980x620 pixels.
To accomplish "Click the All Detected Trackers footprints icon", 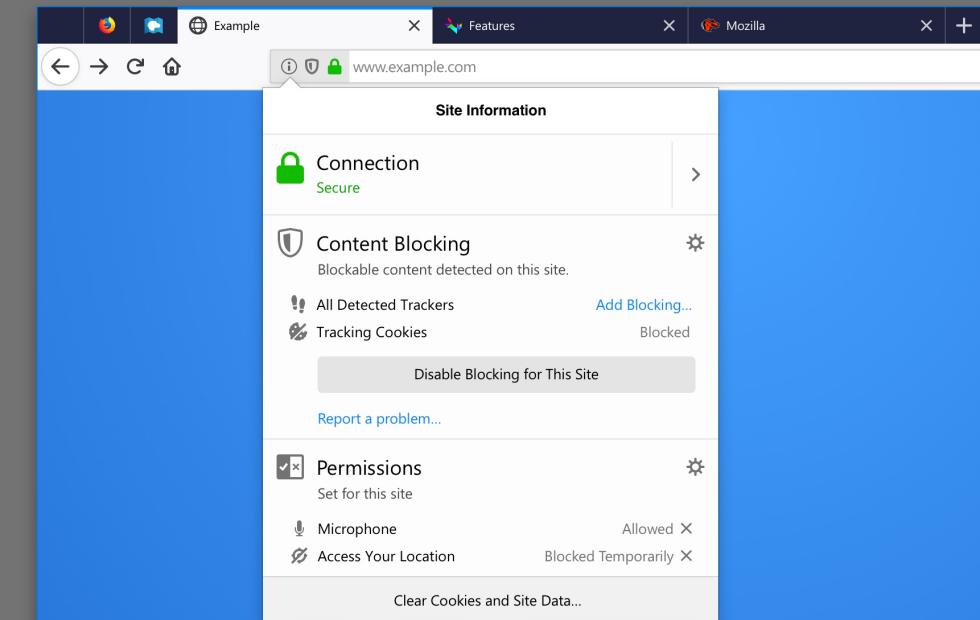I will (x=298, y=304).
